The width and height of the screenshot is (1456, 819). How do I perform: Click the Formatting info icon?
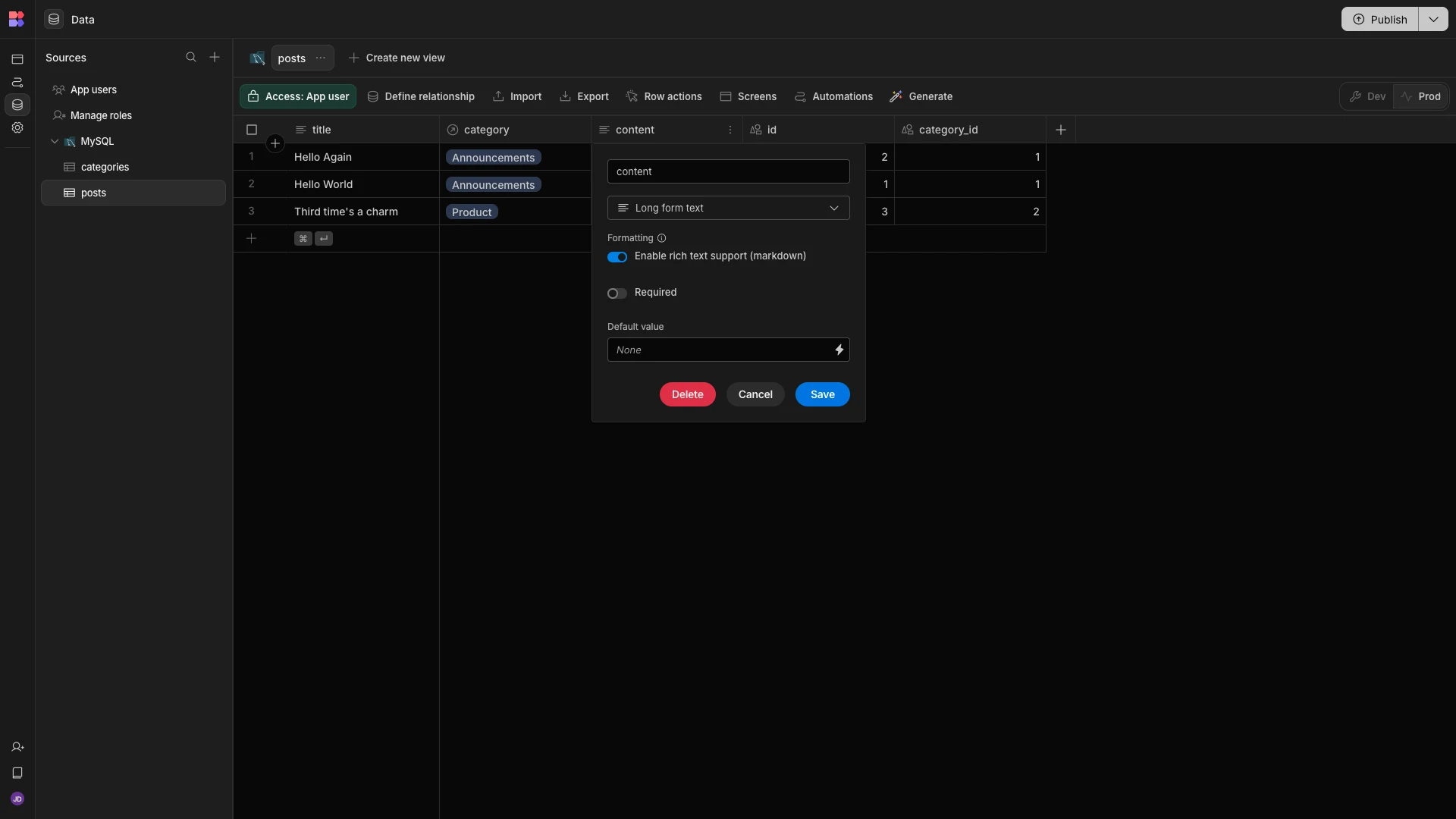coord(661,238)
